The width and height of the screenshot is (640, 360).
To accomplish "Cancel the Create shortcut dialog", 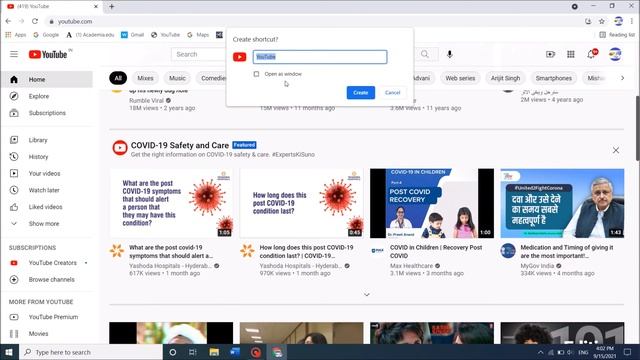I will tap(392, 93).
